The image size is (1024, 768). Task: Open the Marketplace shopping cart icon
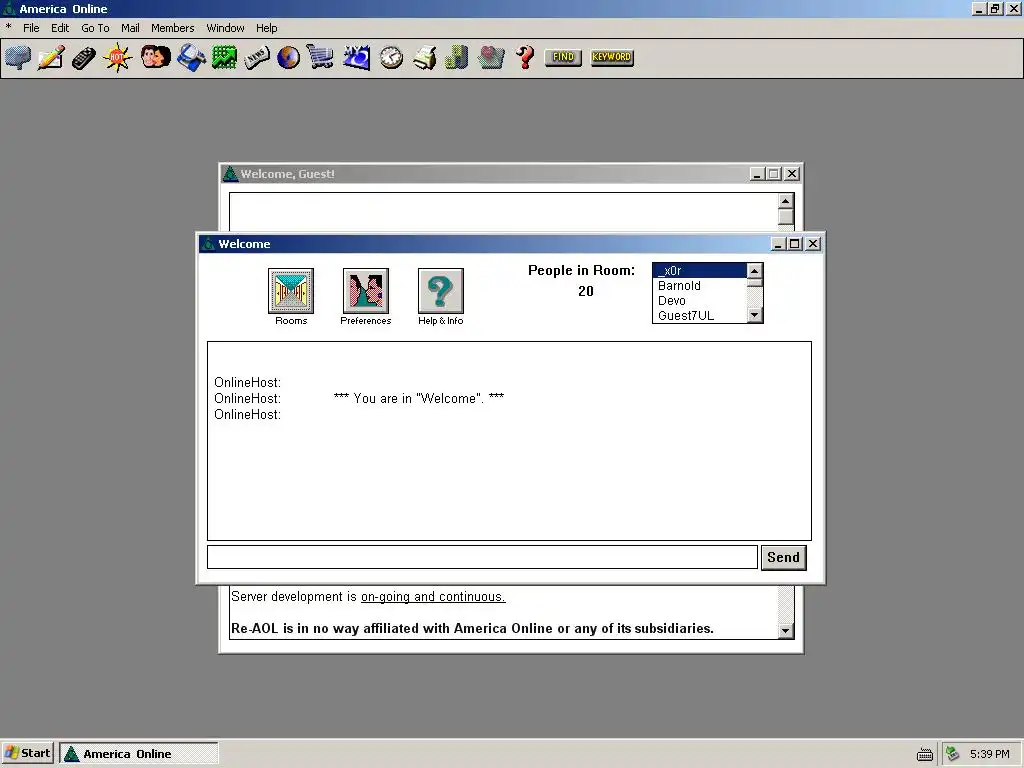pos(320,57)
